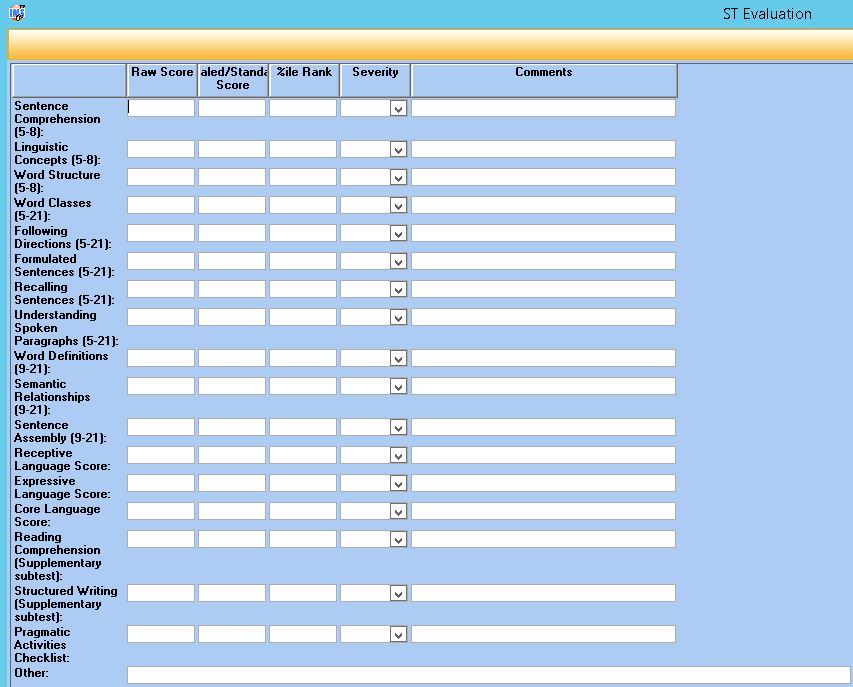Click %ile Rank field for Word Classes

303,205
